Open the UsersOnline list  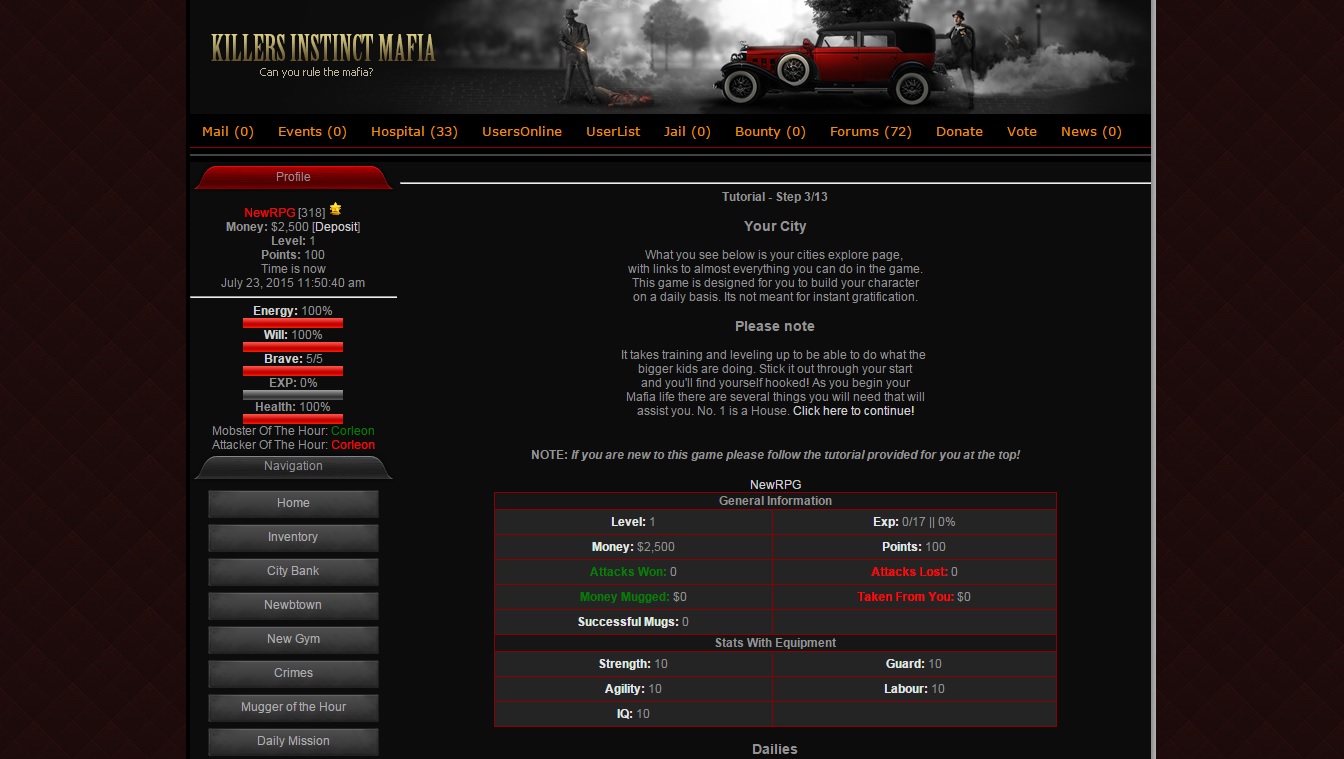[x=521, y=132]
